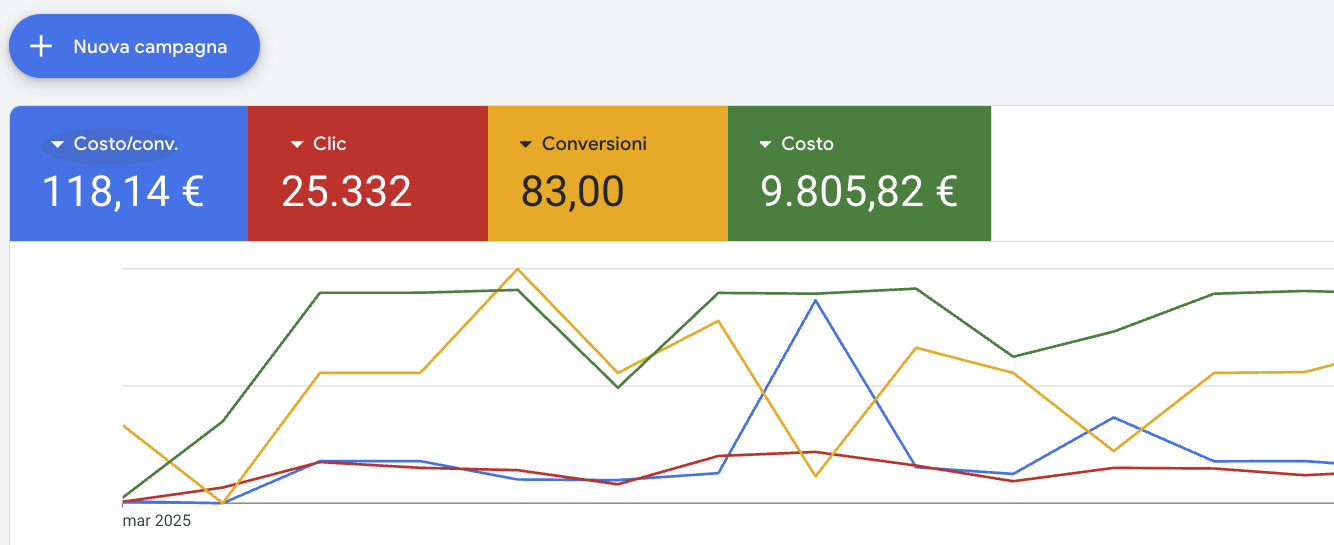Open the Costo metric dropdown arrow
Screen dimensions: 1334x545
click(765, 145)
